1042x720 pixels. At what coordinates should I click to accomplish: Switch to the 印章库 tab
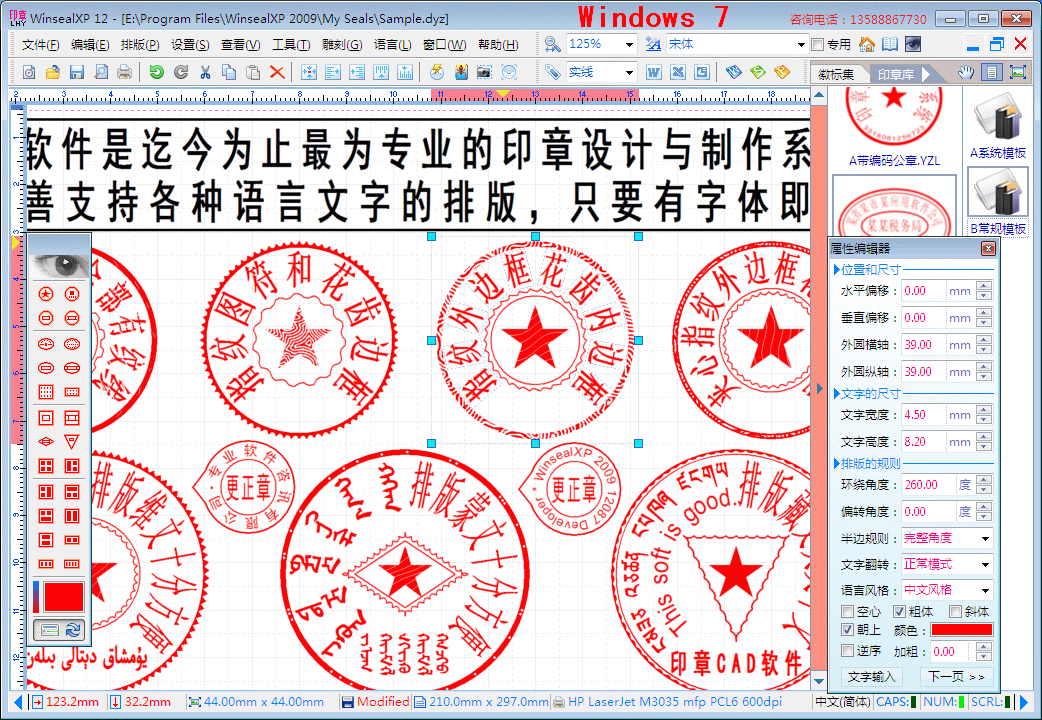[x=896, y=74]
